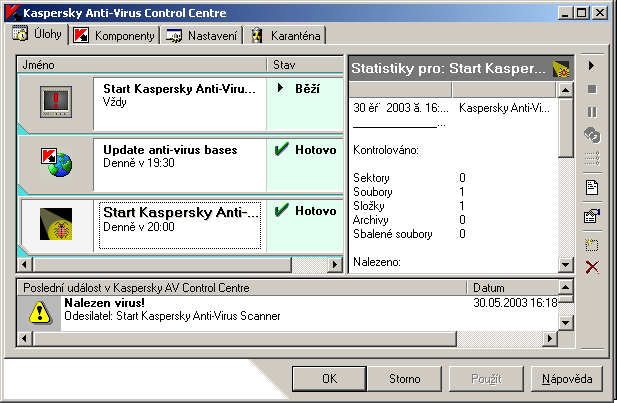Click the Datum column header
617x403 pixels.
(x=512, y=288)
